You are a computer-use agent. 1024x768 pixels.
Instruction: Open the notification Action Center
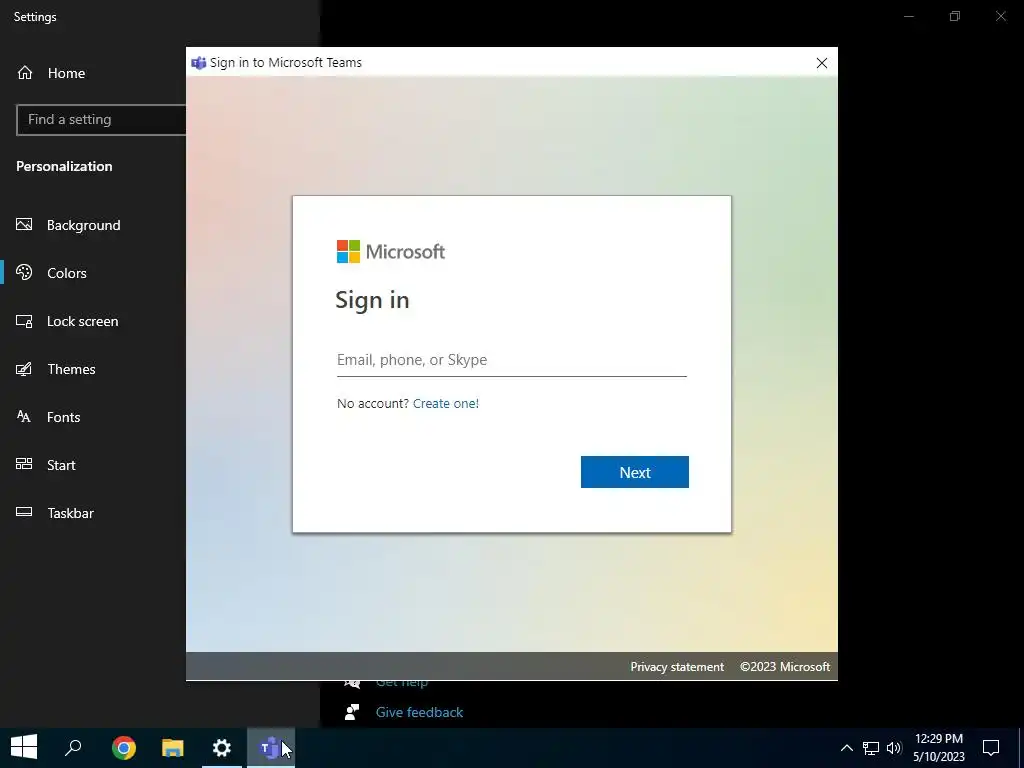pos(991,748)
